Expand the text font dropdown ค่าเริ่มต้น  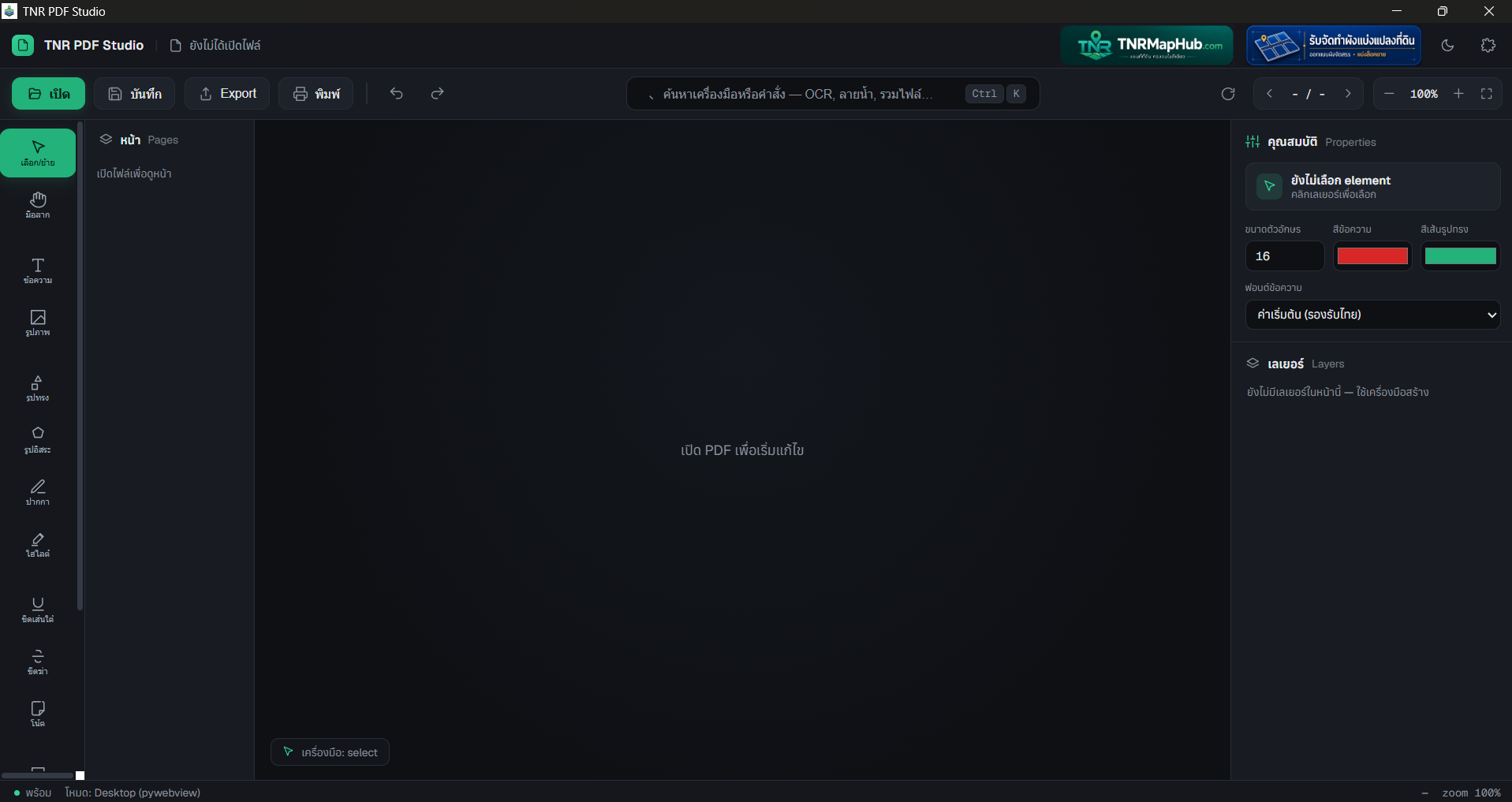[1372, 315]
